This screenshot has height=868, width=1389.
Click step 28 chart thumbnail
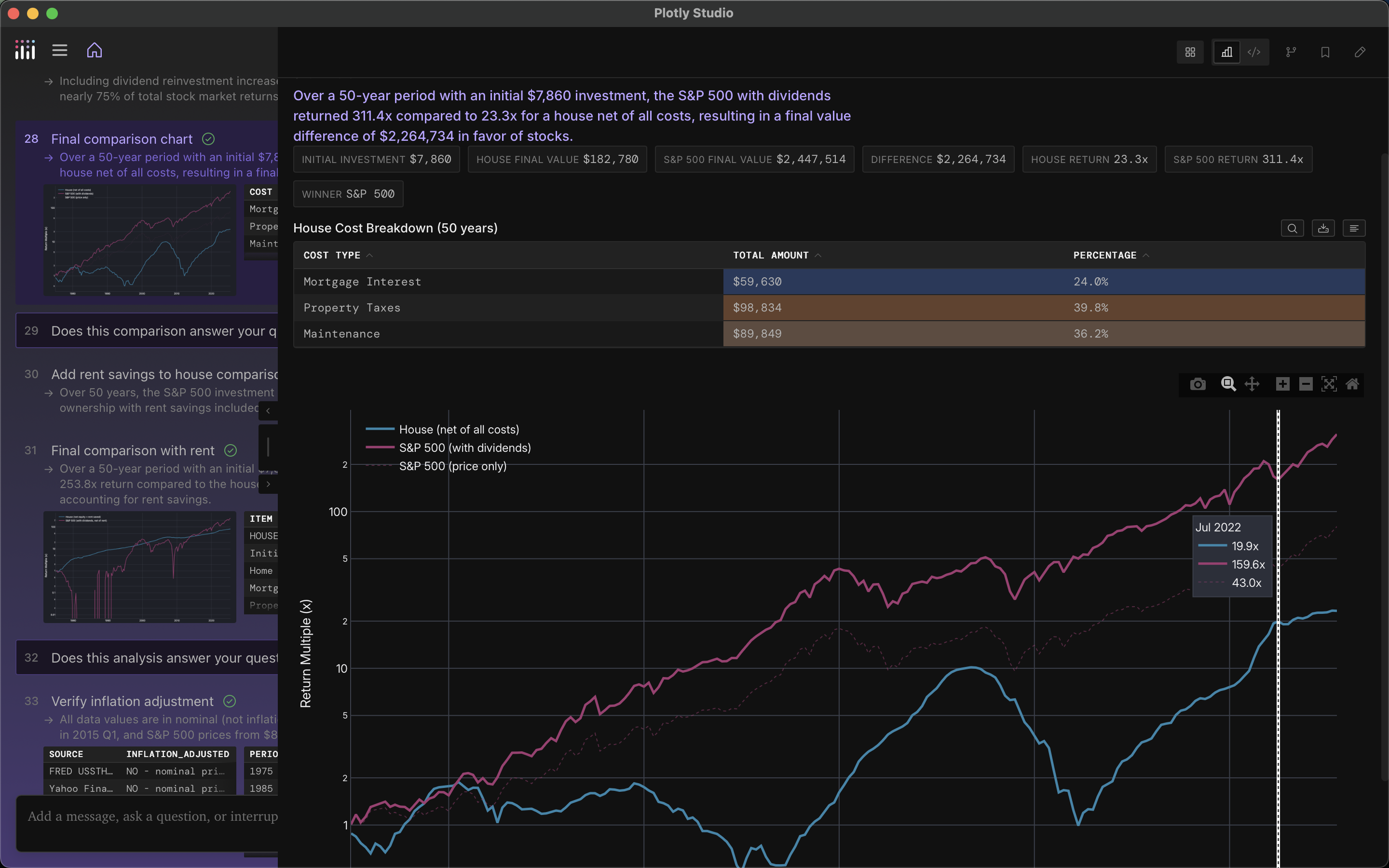coord(140,241)
